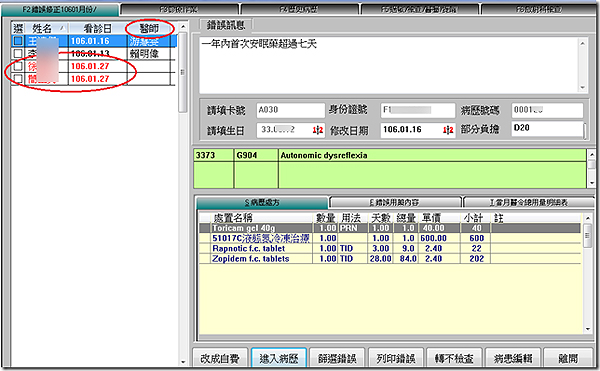Click the 看診日 column header

(x=97, y=28)
